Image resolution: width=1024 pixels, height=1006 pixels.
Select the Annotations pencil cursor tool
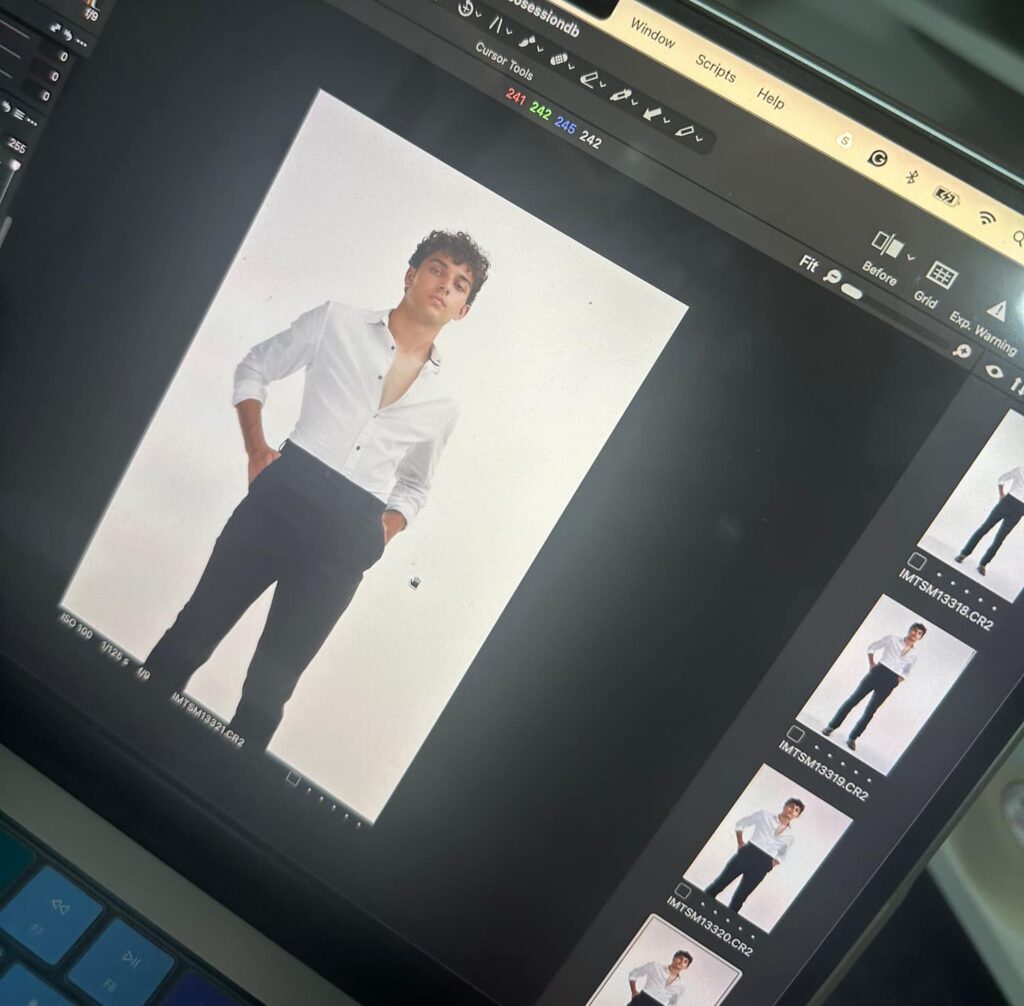(683, 131)
